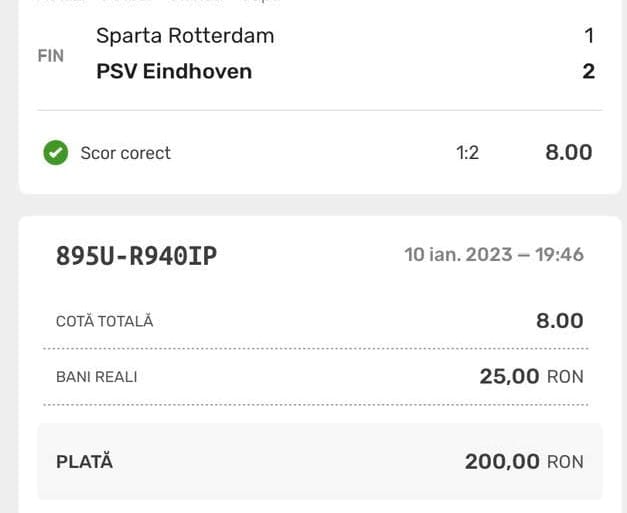Click the total odds value 8.00
The height and width of the screenshot is (513, 627).
(559, 321)
